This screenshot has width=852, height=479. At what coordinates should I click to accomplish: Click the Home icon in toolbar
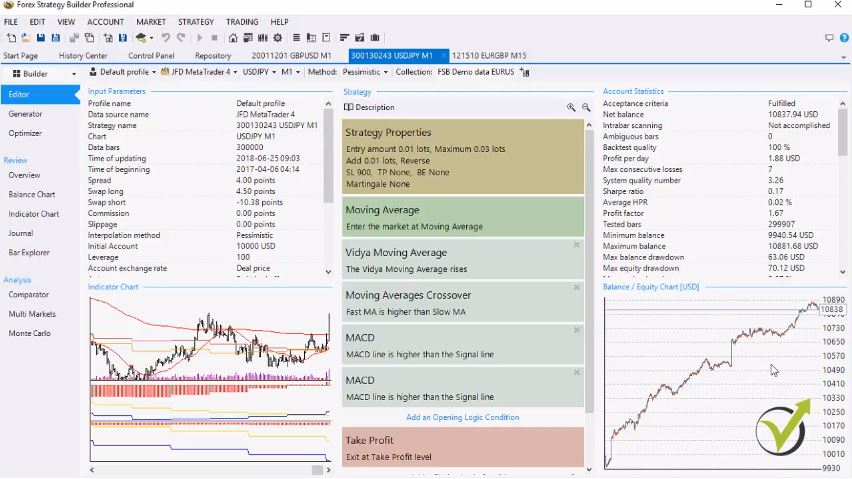(233, 38)
